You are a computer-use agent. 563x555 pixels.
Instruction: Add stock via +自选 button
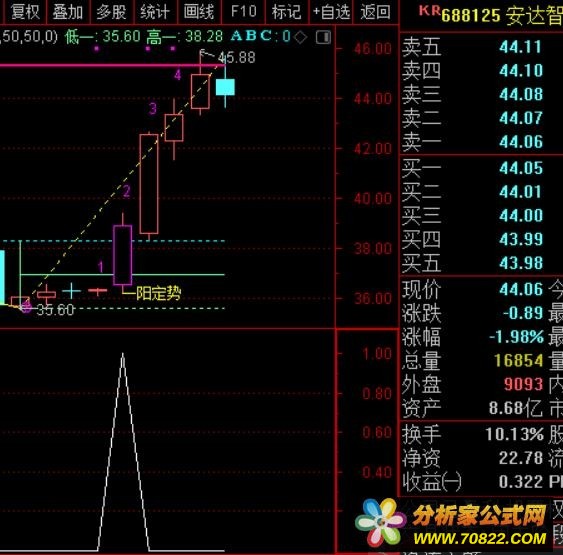tap(331, 12)
